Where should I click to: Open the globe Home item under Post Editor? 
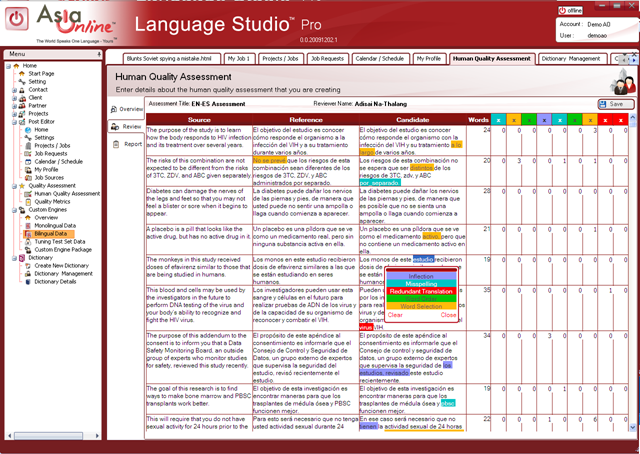pos(41,129)
